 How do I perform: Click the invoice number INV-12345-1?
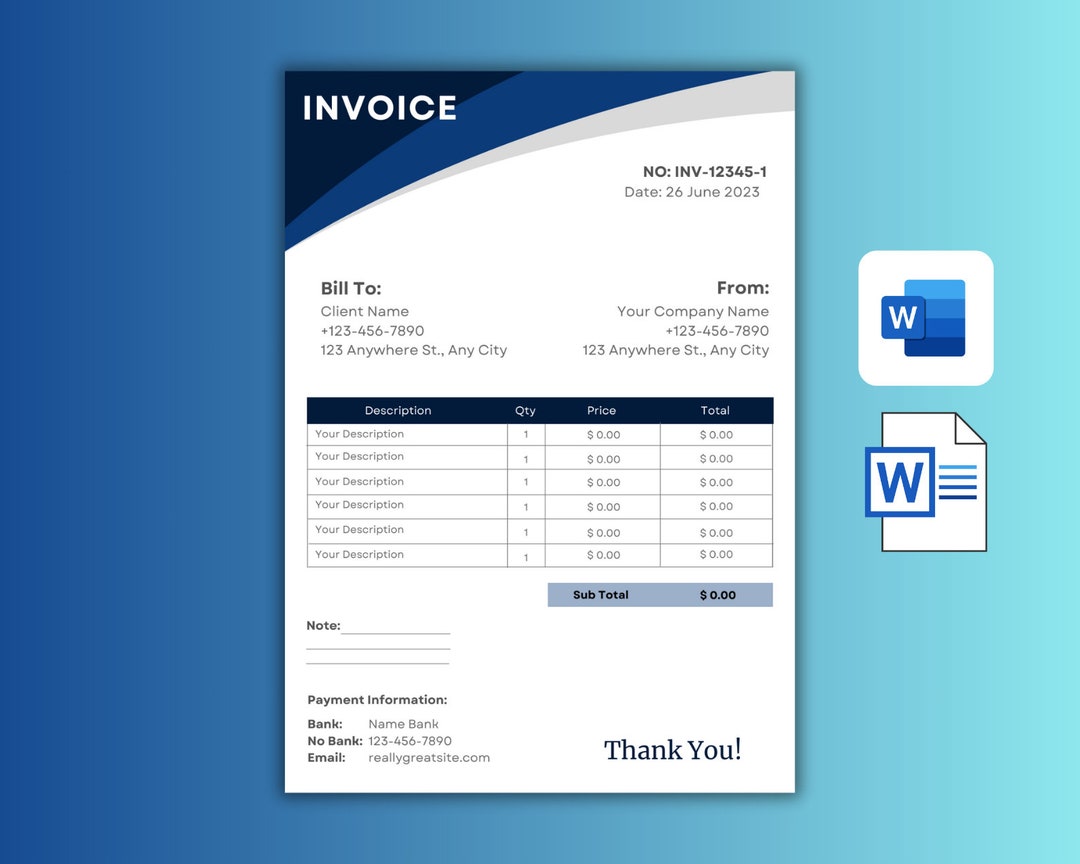click(x=706, y=171)
